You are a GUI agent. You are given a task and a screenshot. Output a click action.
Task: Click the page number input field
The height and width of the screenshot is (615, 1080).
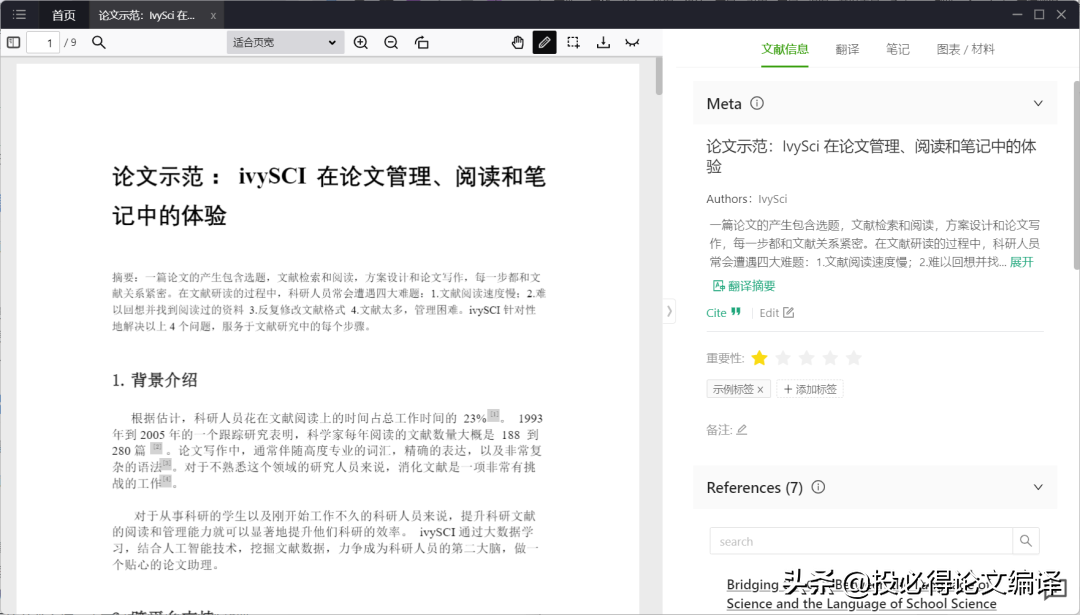point(43,43)
